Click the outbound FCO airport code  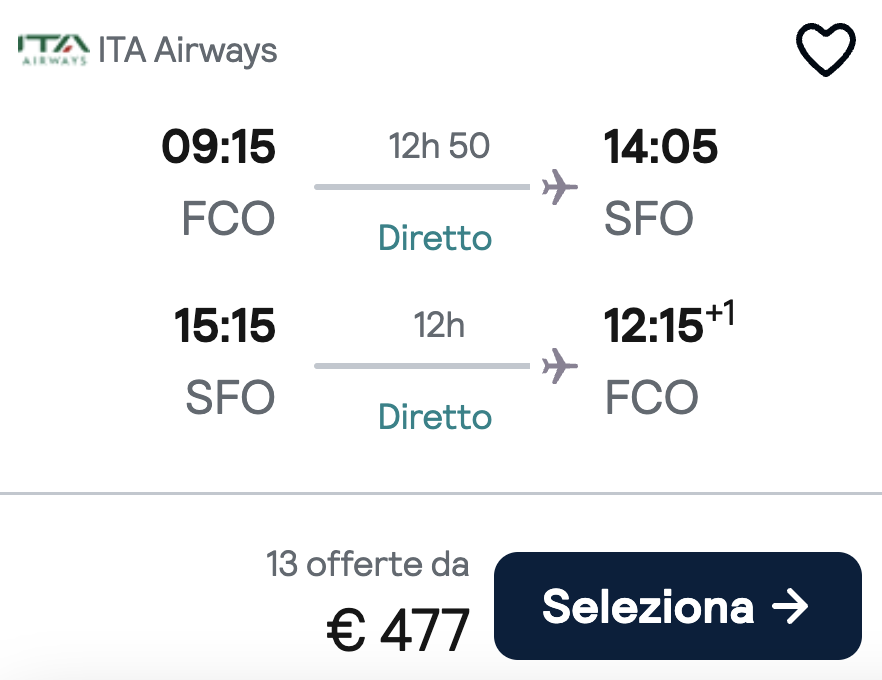click(228, 218)
